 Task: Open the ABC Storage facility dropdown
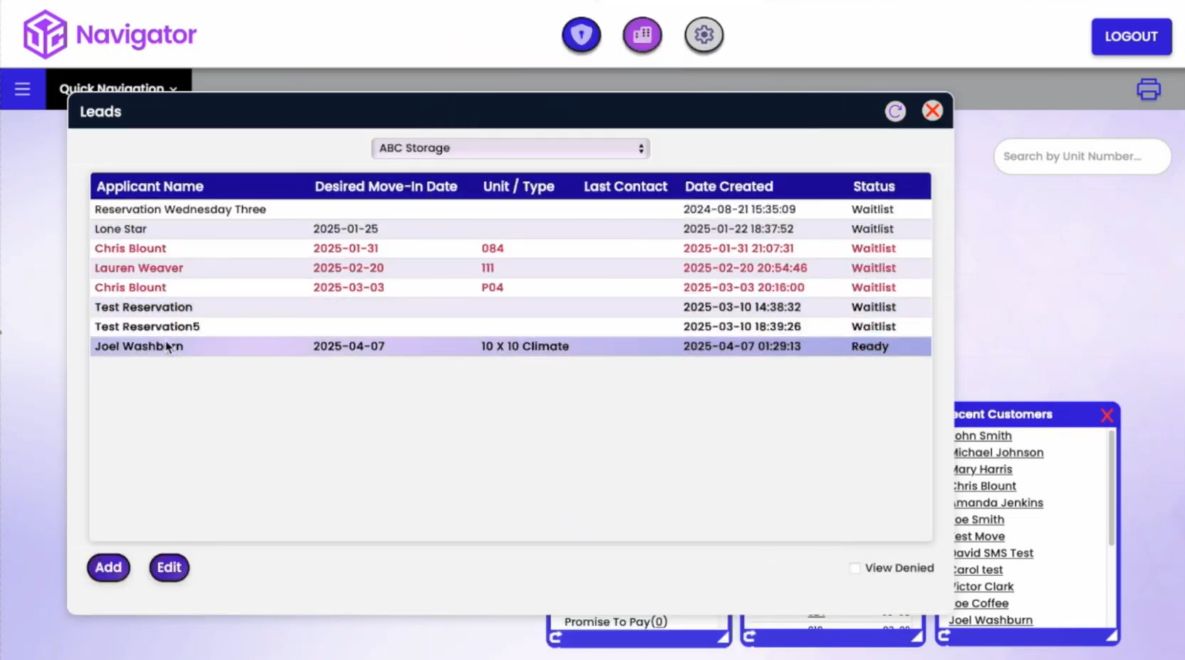510,148
